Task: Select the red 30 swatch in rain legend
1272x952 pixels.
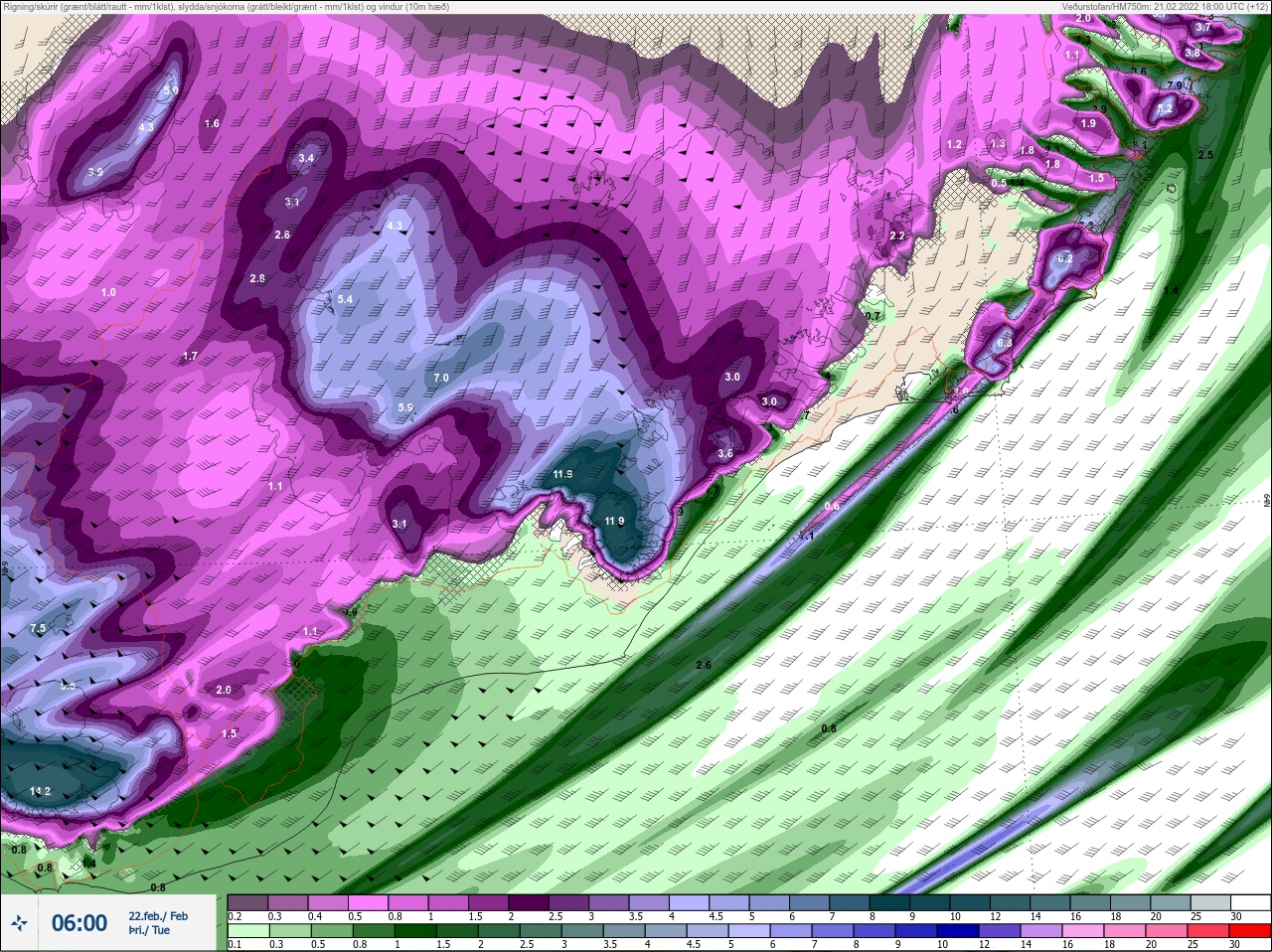Action: click(1250, 932)
